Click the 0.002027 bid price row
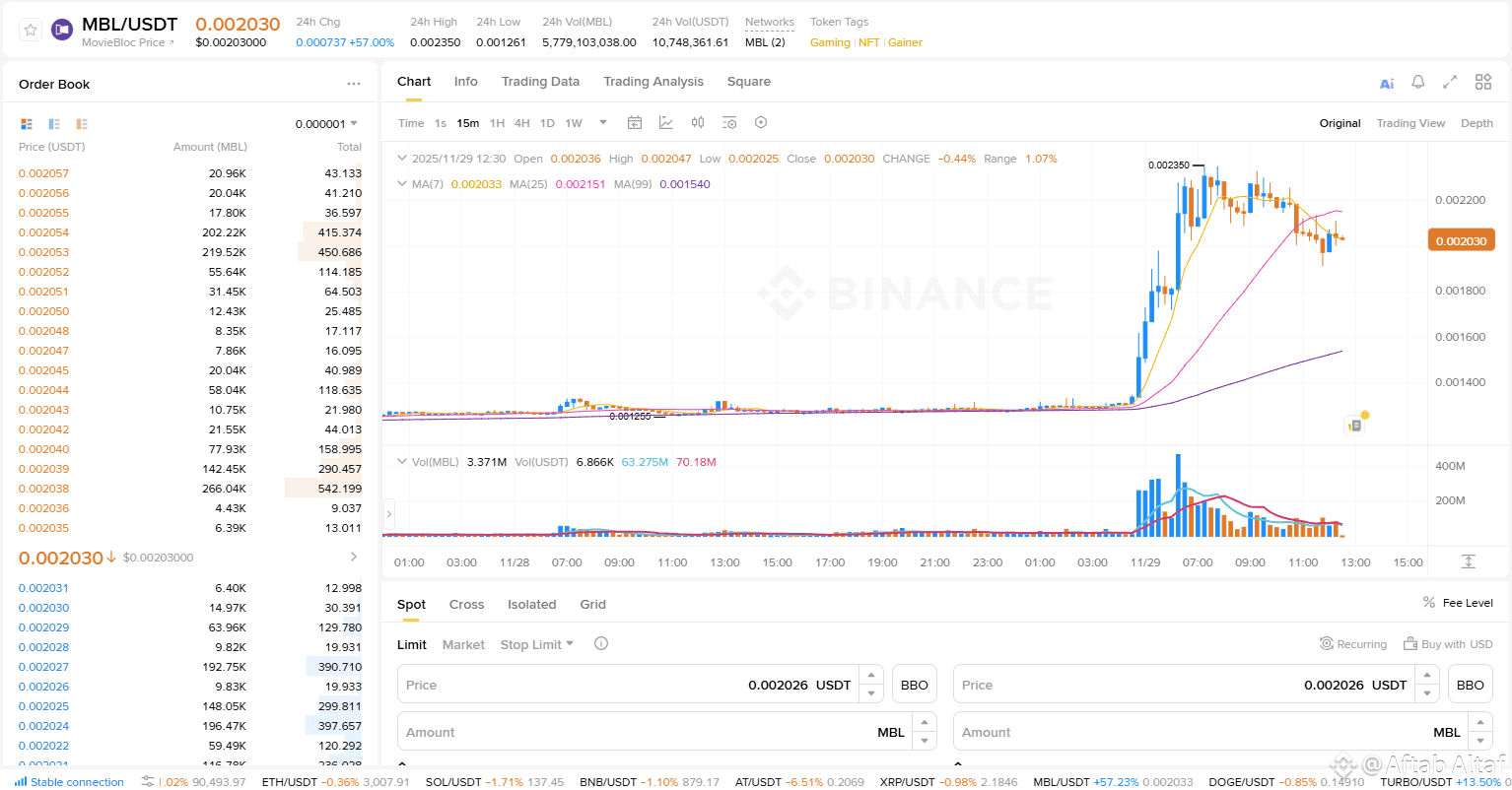The height and width of the screenshot is (790, 1512). (x=190, y=667)
